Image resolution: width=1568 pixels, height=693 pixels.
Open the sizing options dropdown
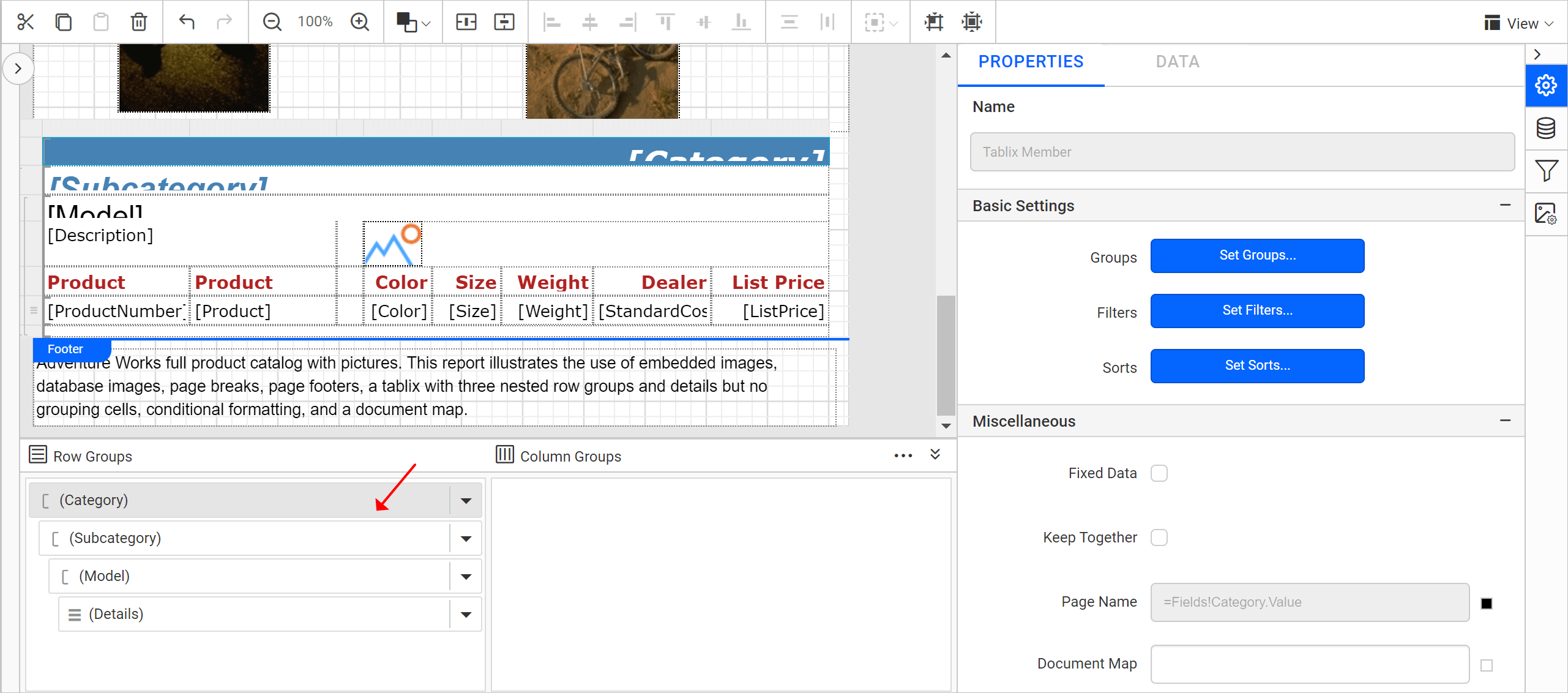click(x=881, y=22)
